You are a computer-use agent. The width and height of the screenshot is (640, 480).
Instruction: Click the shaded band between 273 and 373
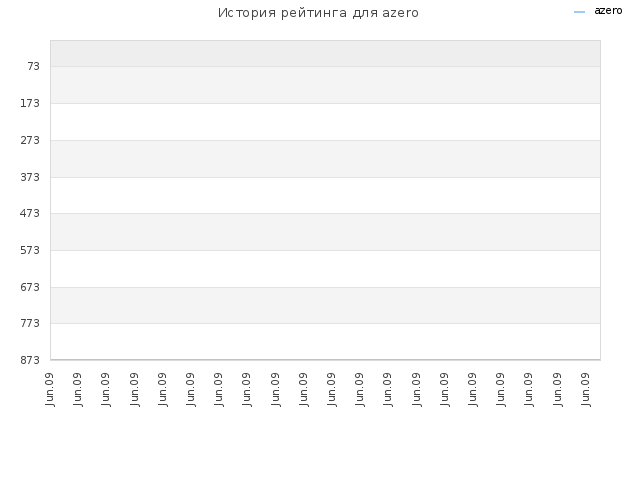(x=325, y=159)
